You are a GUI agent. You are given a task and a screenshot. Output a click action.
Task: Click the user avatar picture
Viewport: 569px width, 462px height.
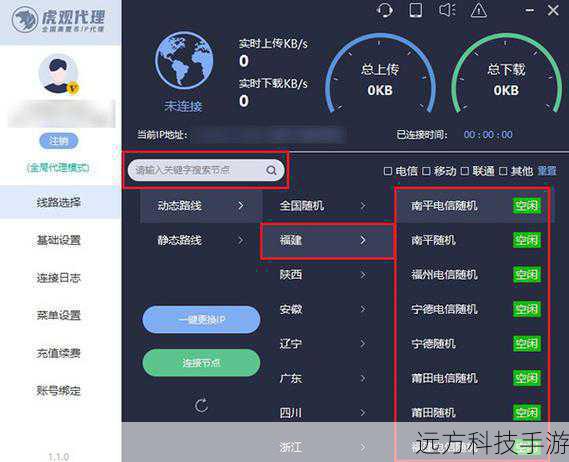58,74
